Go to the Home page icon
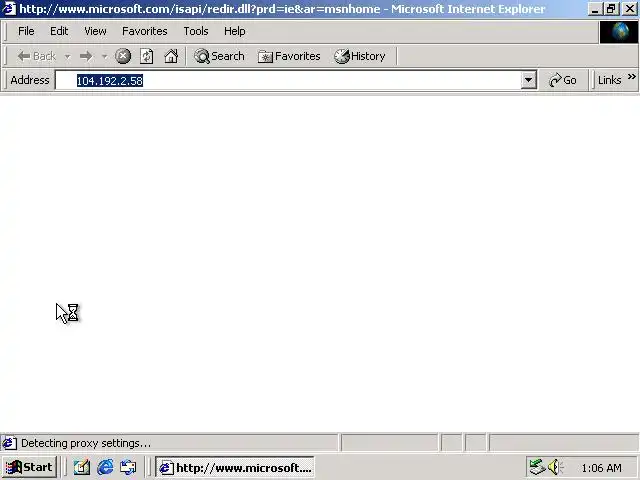The height and width of the screenshot is (480, 640). [171, 56]
